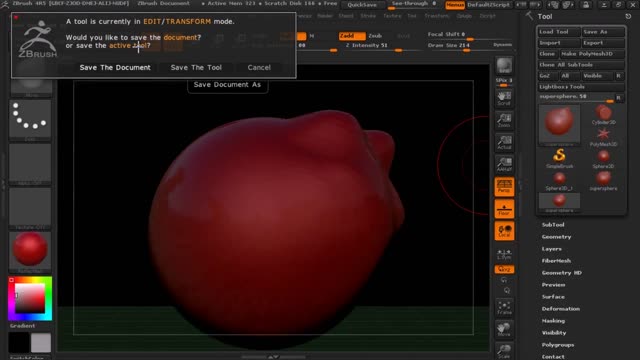Screen dimensions: 640x360
Task: Click the L.Sym icon
Action: pyautogui.click(x=504, y=253)
